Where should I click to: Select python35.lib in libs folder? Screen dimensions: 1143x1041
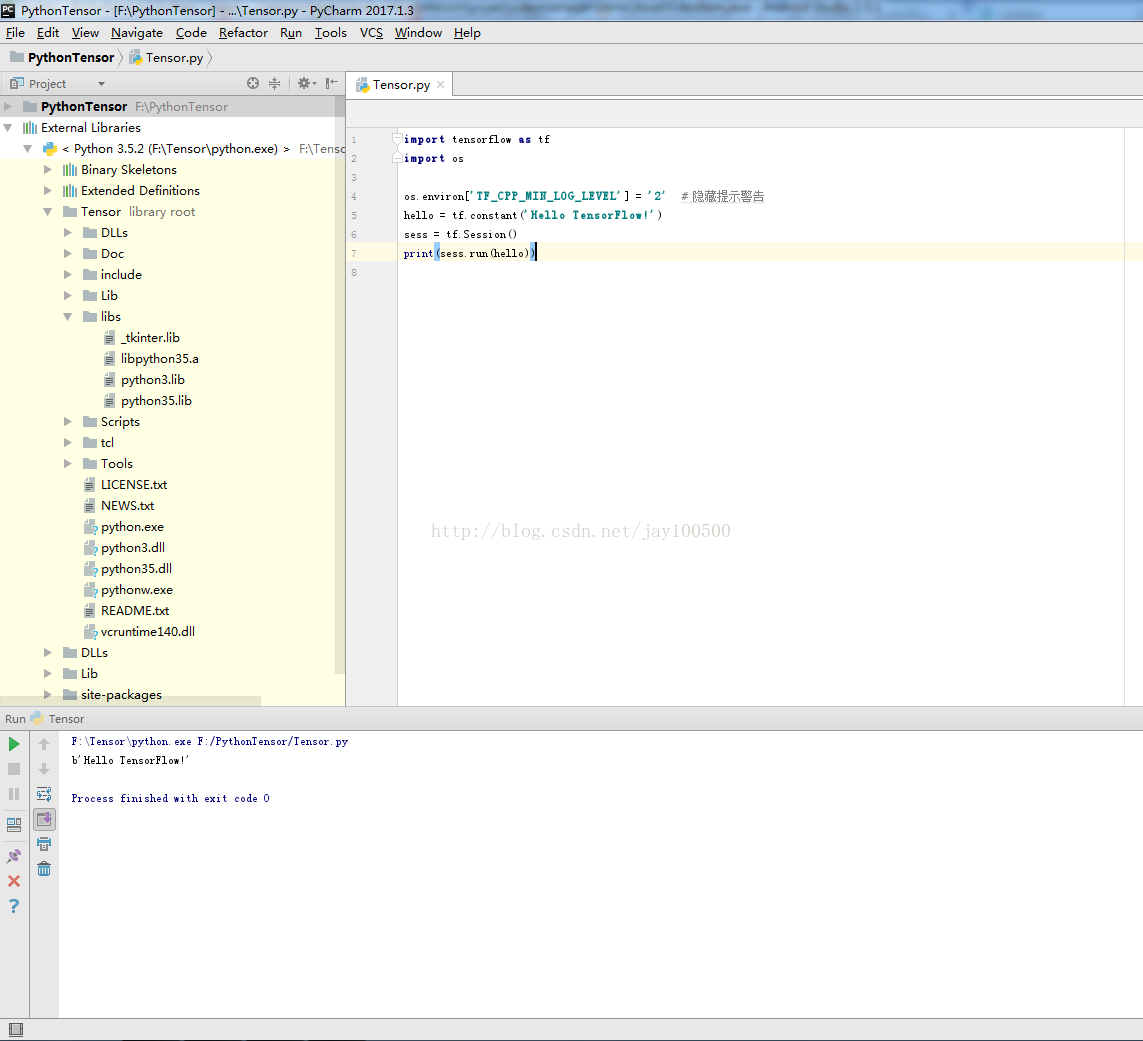[x=156, y=401]
